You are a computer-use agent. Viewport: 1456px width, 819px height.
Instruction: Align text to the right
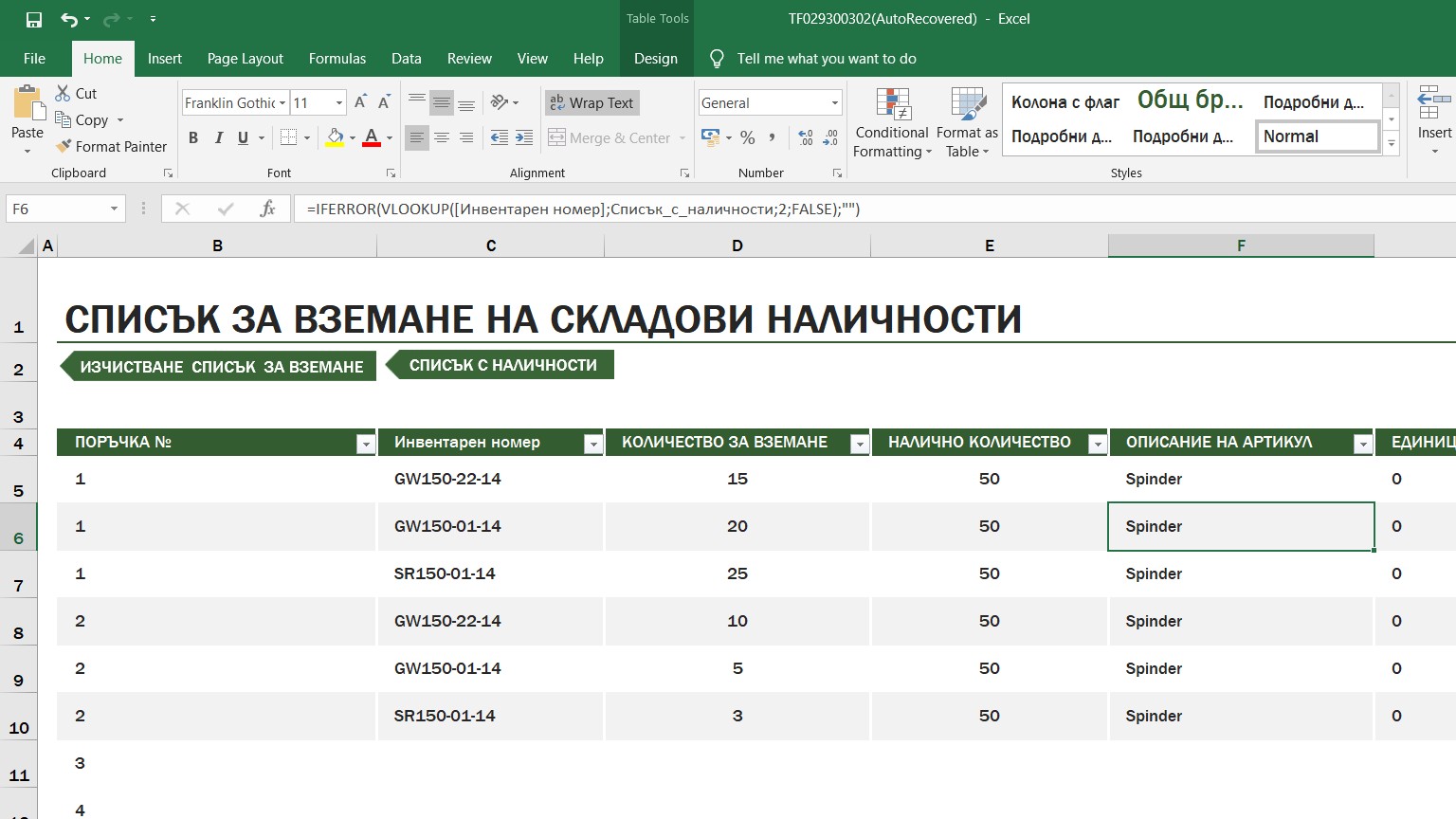(x=466, y=137)
